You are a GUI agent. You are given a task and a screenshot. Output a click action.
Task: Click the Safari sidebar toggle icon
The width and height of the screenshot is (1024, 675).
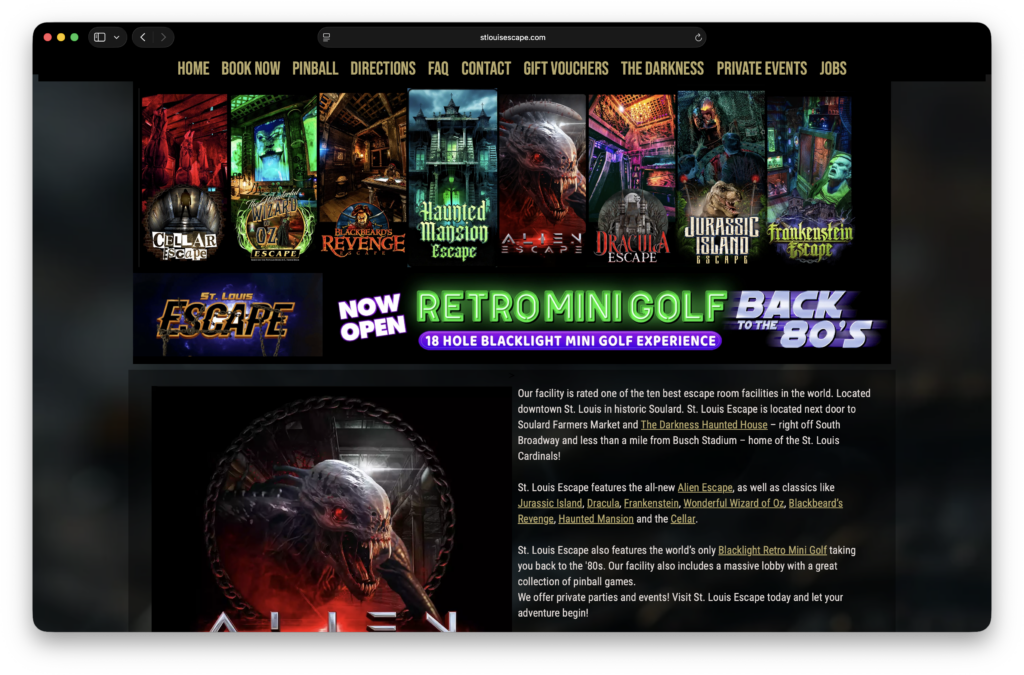100,37
